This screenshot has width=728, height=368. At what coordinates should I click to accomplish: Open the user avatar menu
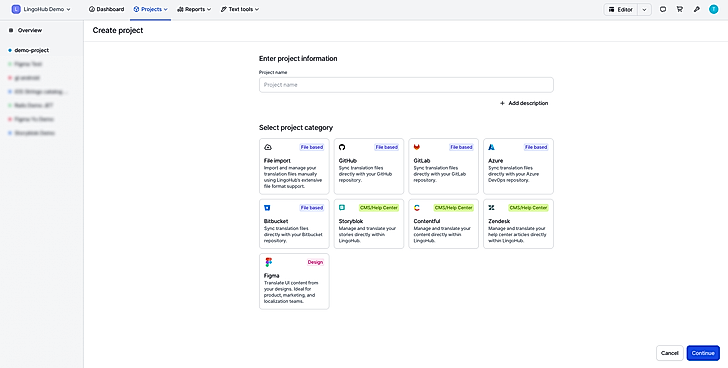(x=714, y=9)
